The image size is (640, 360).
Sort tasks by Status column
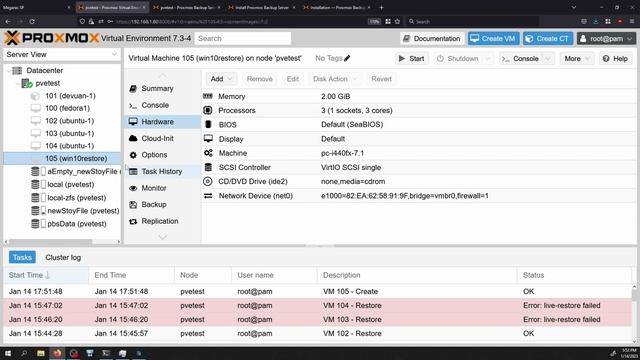coord(573,275)
